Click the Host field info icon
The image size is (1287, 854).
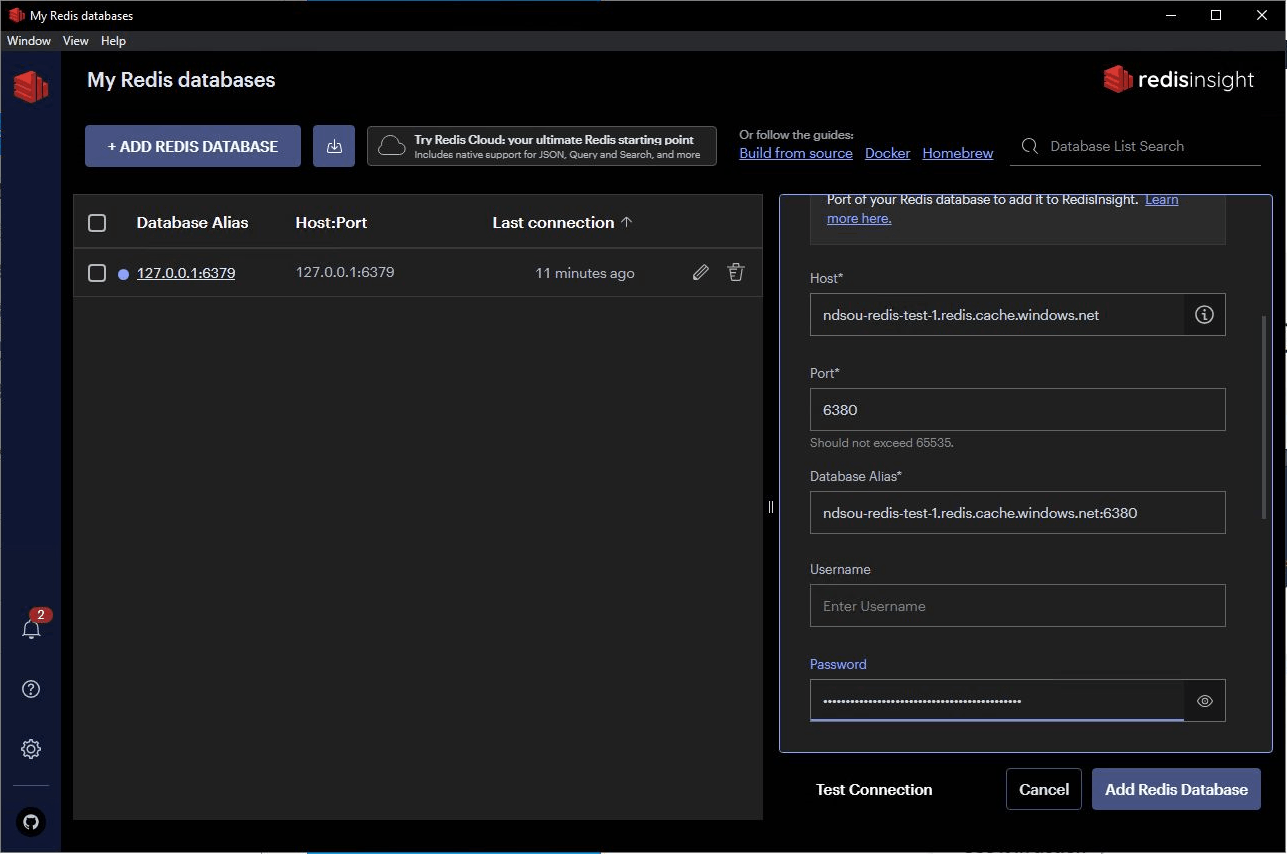(x=1205, y=315)
